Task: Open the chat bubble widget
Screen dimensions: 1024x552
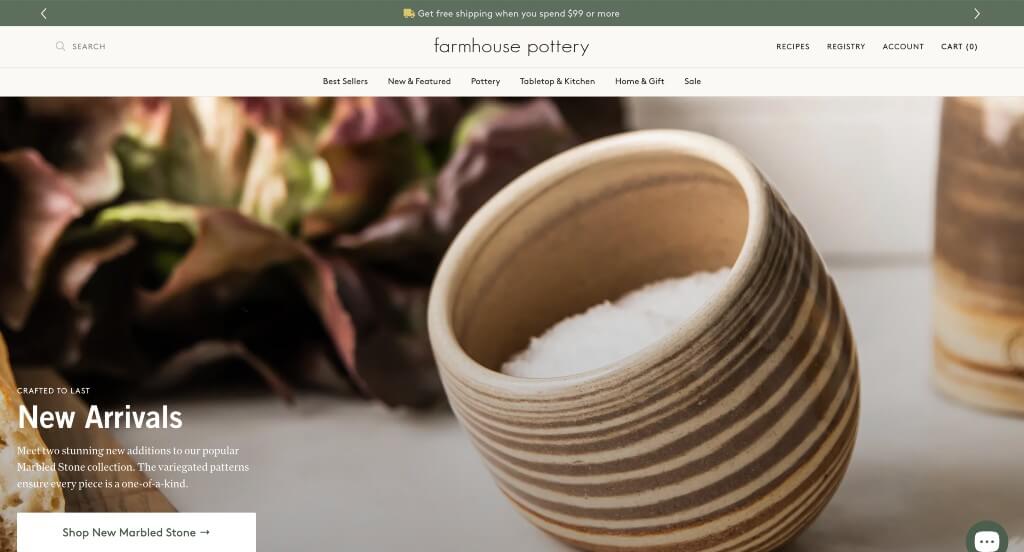Action: coord(987,540)
